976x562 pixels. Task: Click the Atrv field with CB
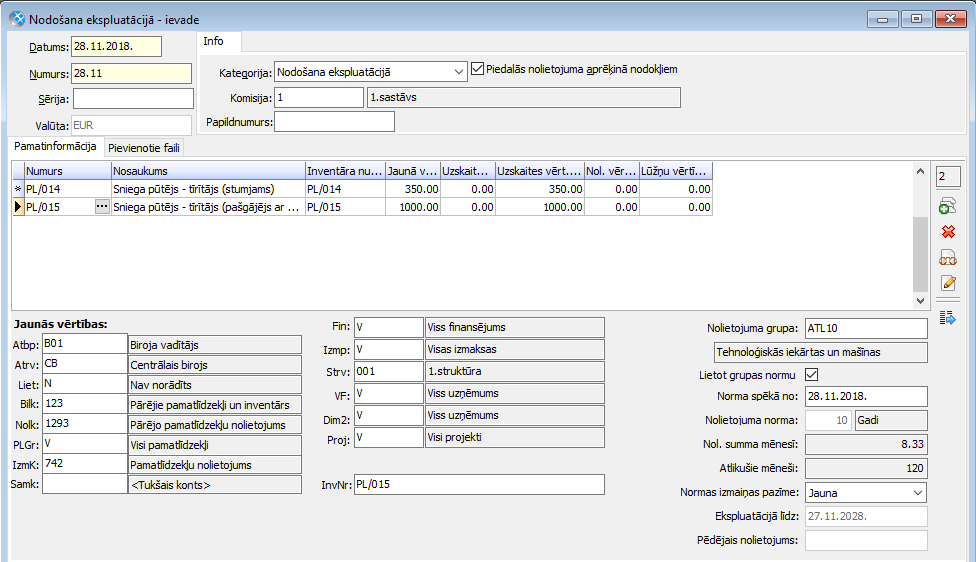tap(85, 364)
